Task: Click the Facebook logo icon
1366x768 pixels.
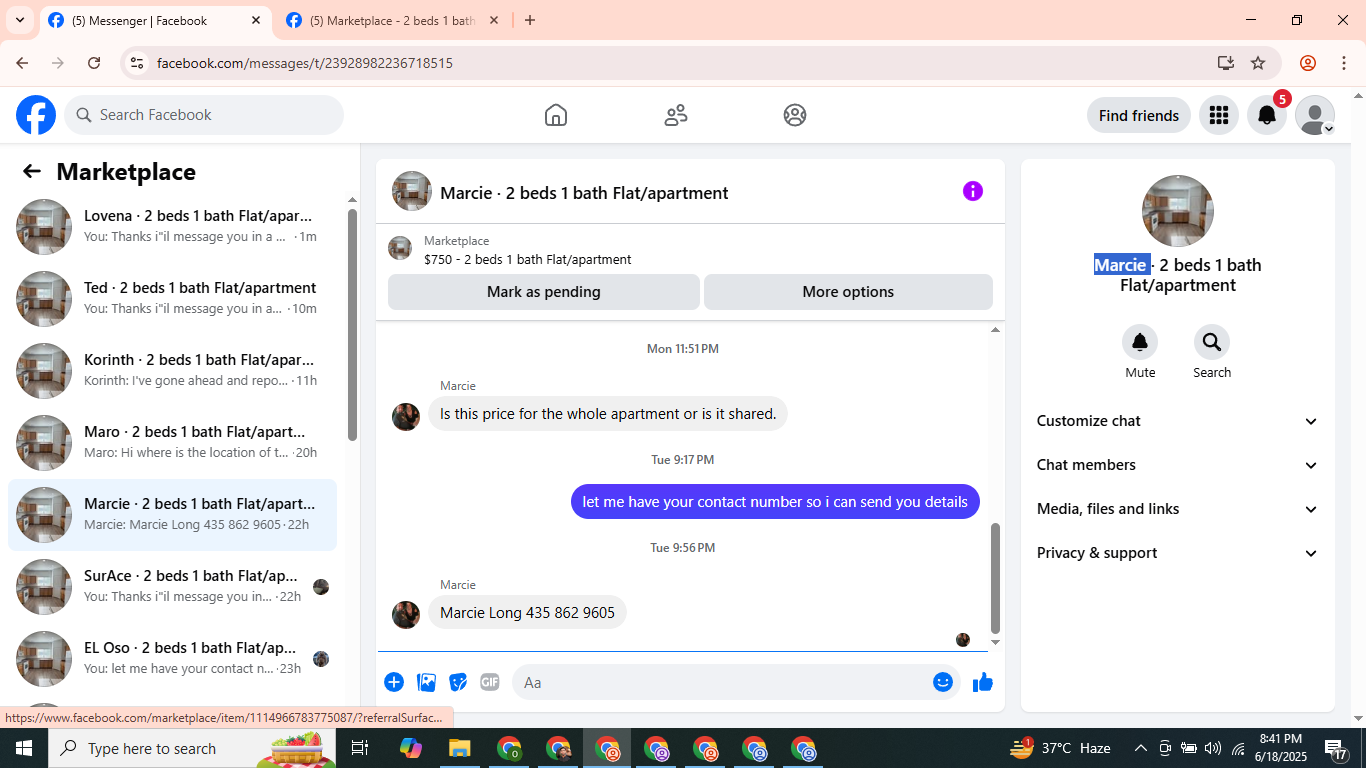Action: coord(36,115)
